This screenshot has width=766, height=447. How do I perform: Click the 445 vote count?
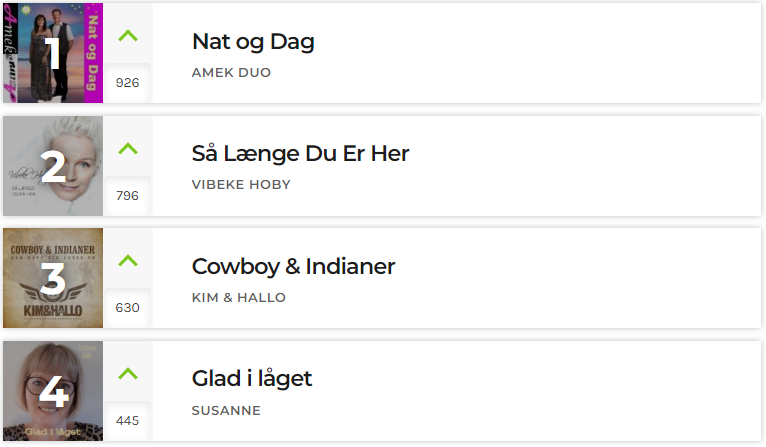coord(128,421)
